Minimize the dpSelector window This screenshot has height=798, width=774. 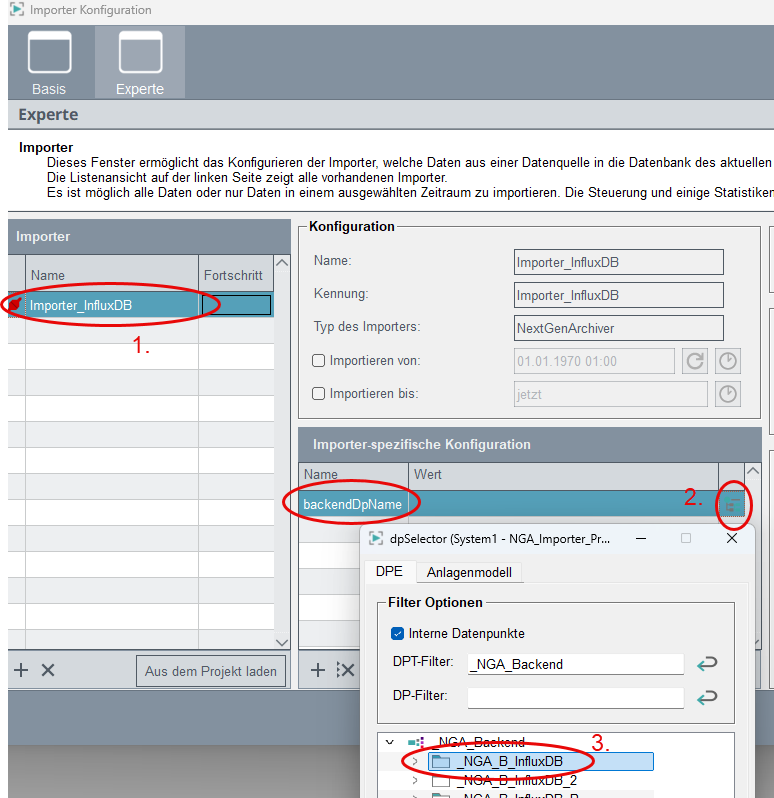(x=641, y=538)
